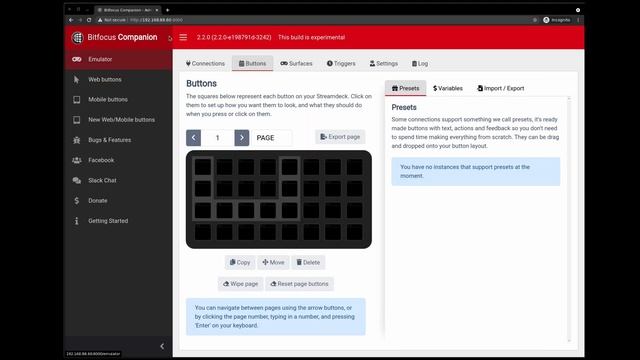640x360 pixels.
Task: Open the Emulator sidebar item
Action: coord(118,60)
